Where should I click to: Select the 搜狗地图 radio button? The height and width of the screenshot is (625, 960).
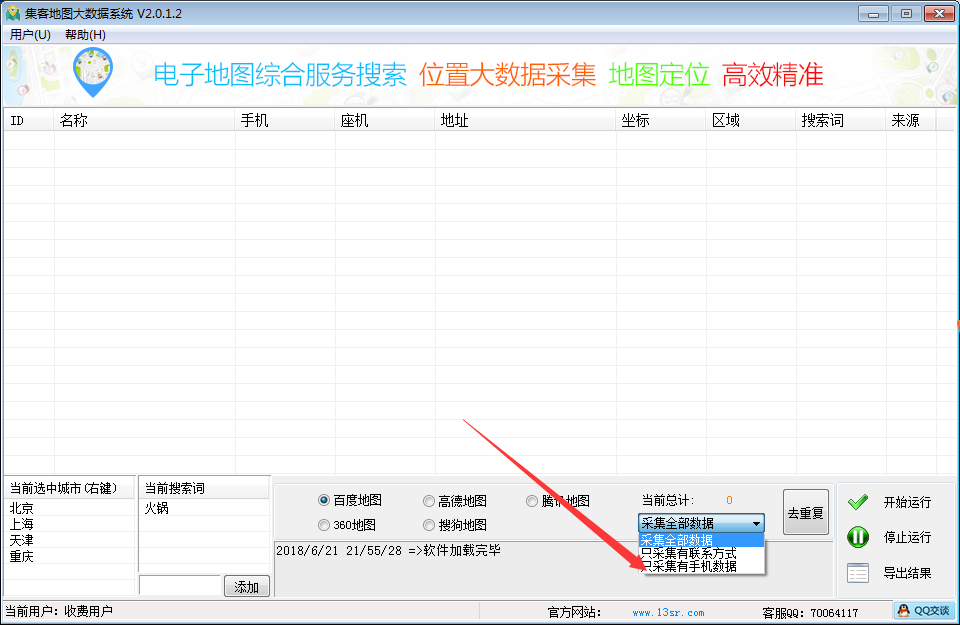point(429,525)
